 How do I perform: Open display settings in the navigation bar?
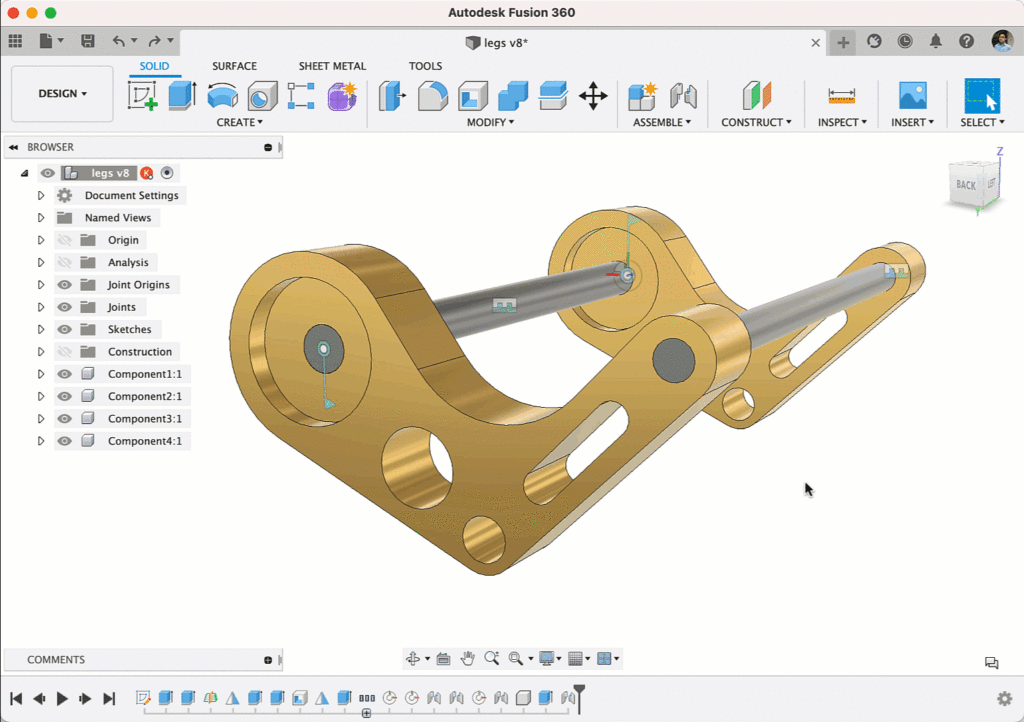(x=548, y=658)
